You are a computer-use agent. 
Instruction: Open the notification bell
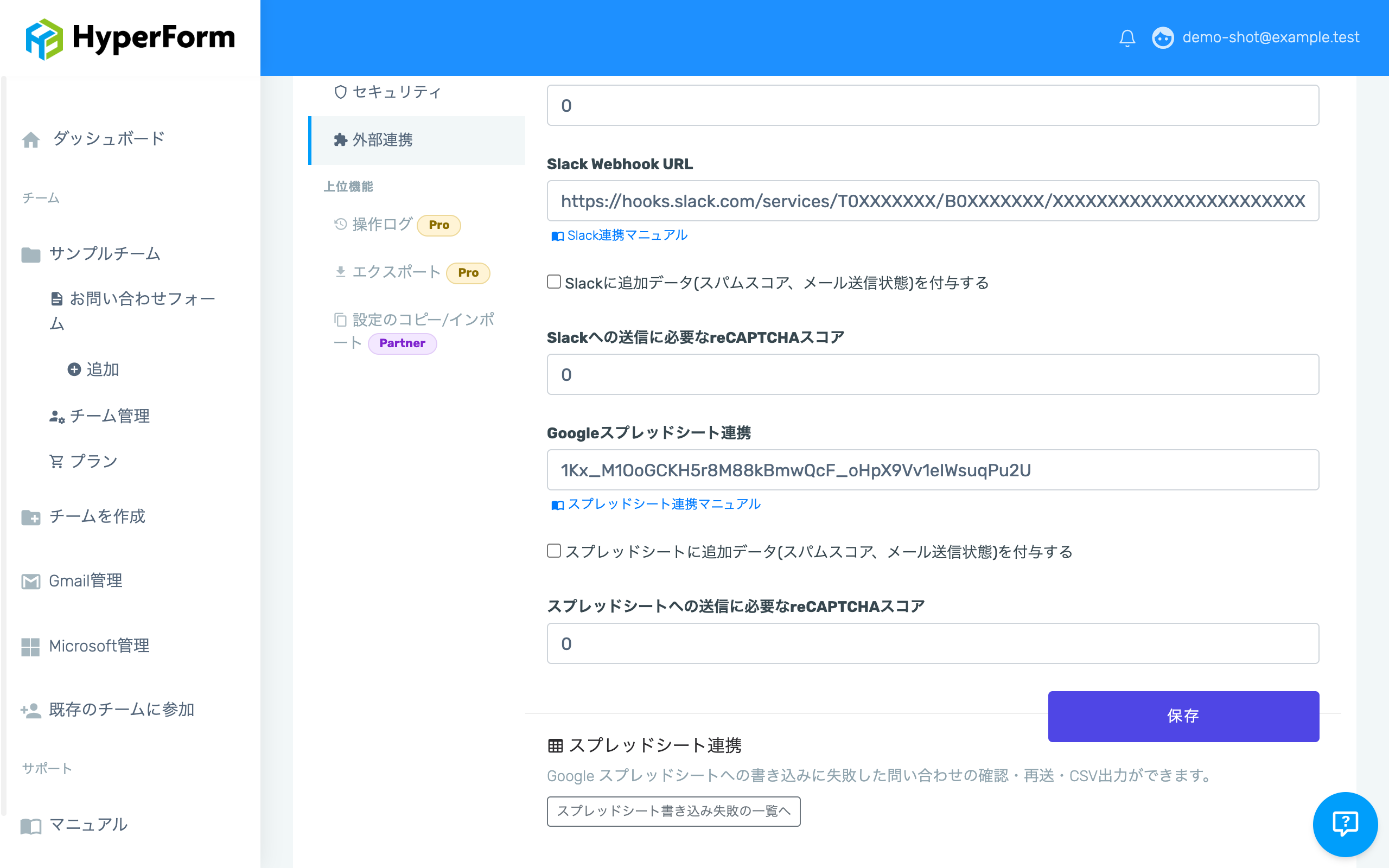point(1127,38)
